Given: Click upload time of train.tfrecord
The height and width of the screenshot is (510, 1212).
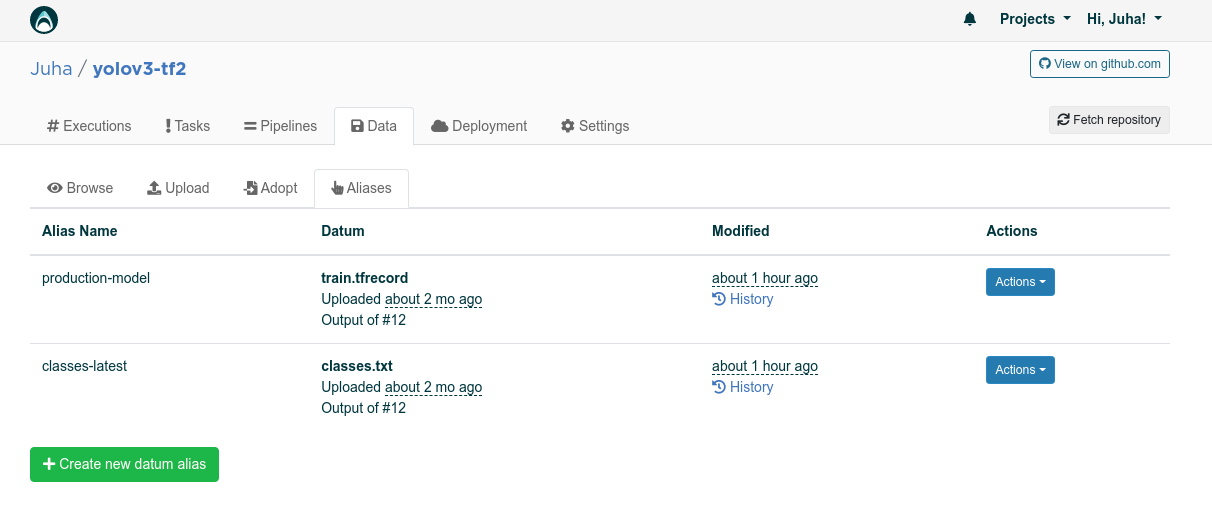Looking at the screenshot, I should pyautogui.click(x=433, y=299).
